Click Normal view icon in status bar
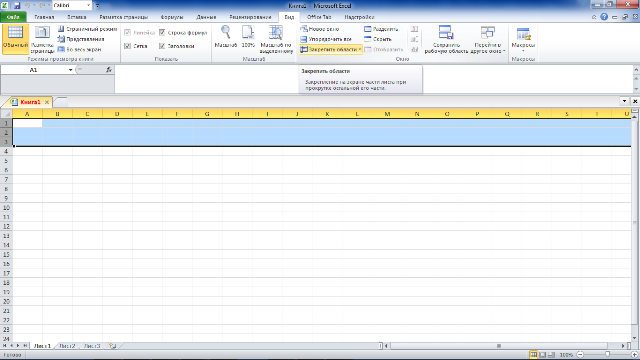 tap(533, 355)
